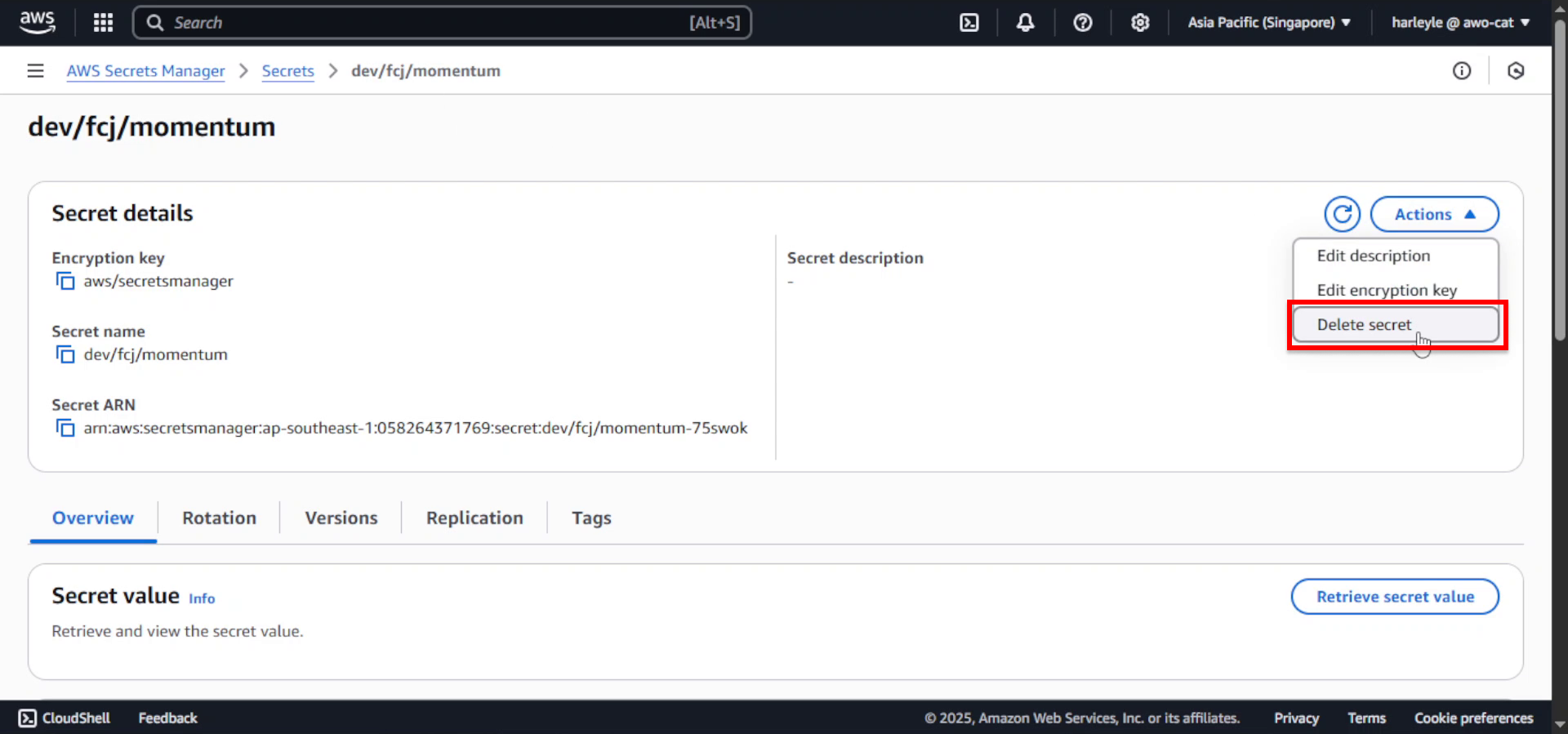
Task: Open the harleyle @ awo-cat account menu
Action: click(1460, 22)
